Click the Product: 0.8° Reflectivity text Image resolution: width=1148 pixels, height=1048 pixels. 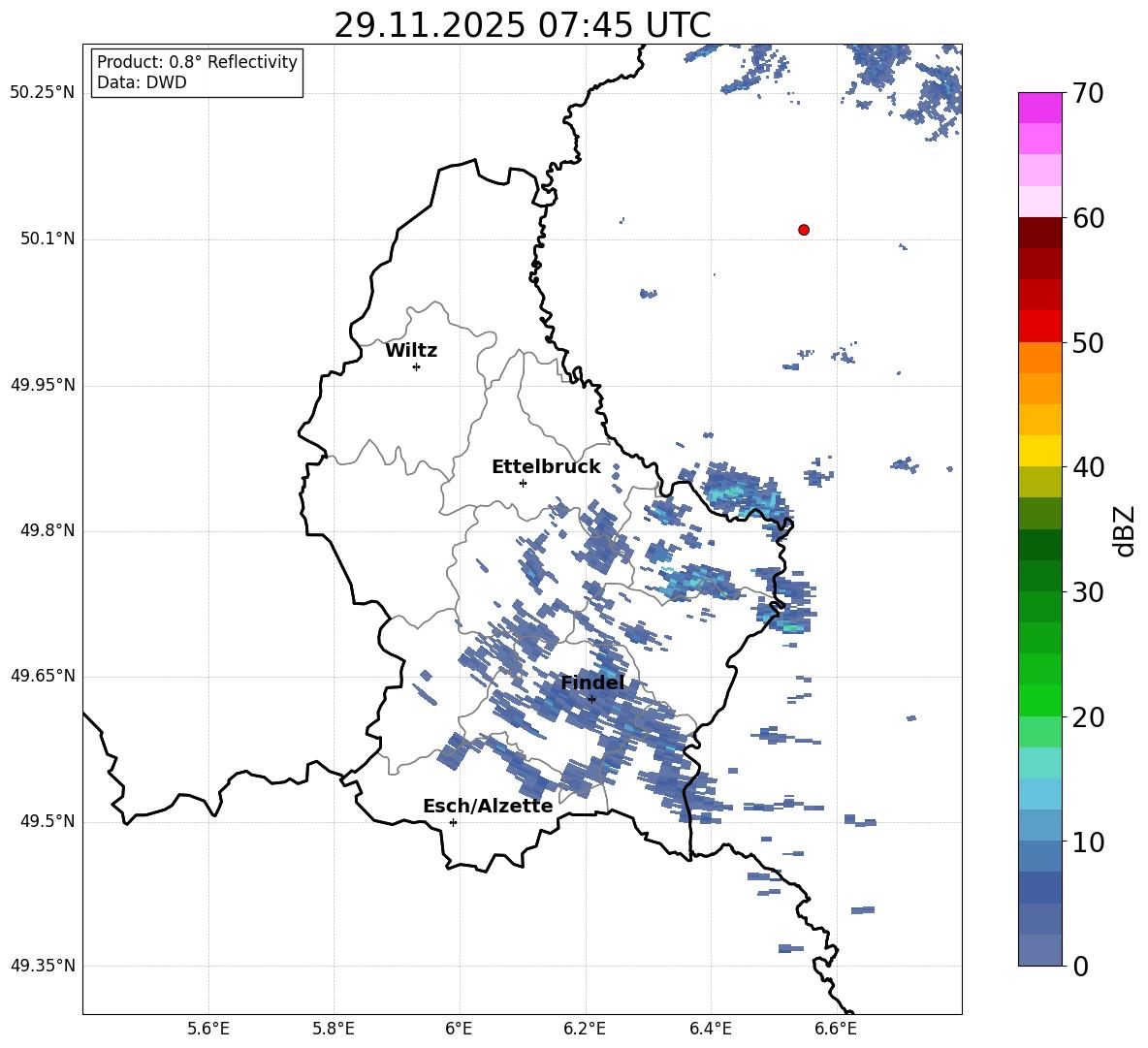[x=197, y=62]
